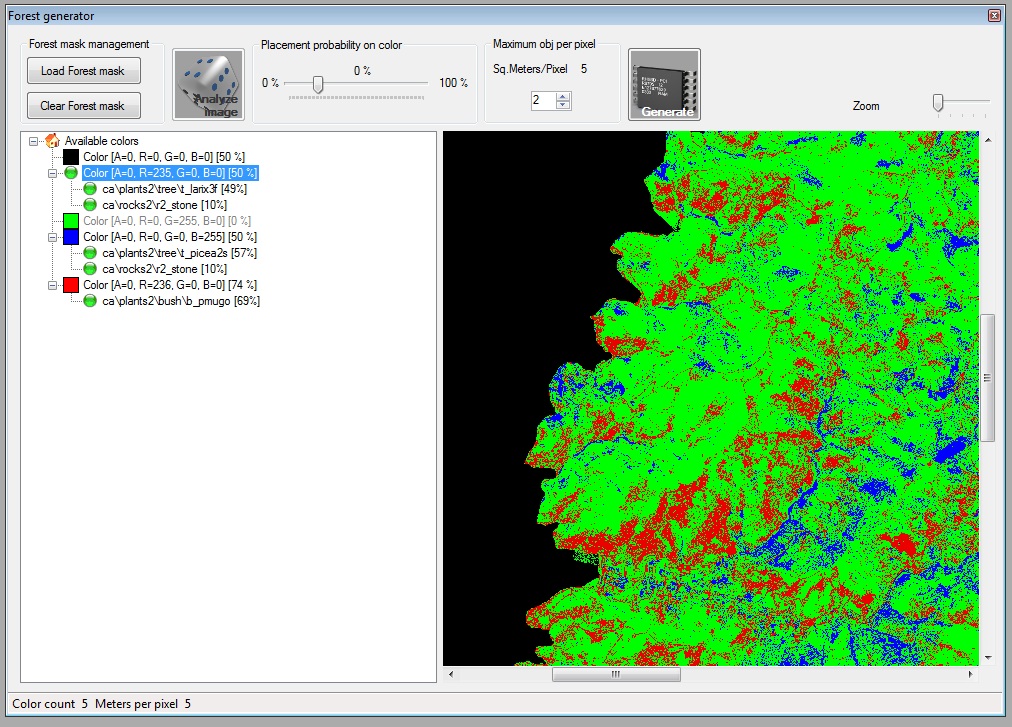Click Load Forest mask button
This screenshot has height=727, width=1012.
click(83, 71)
